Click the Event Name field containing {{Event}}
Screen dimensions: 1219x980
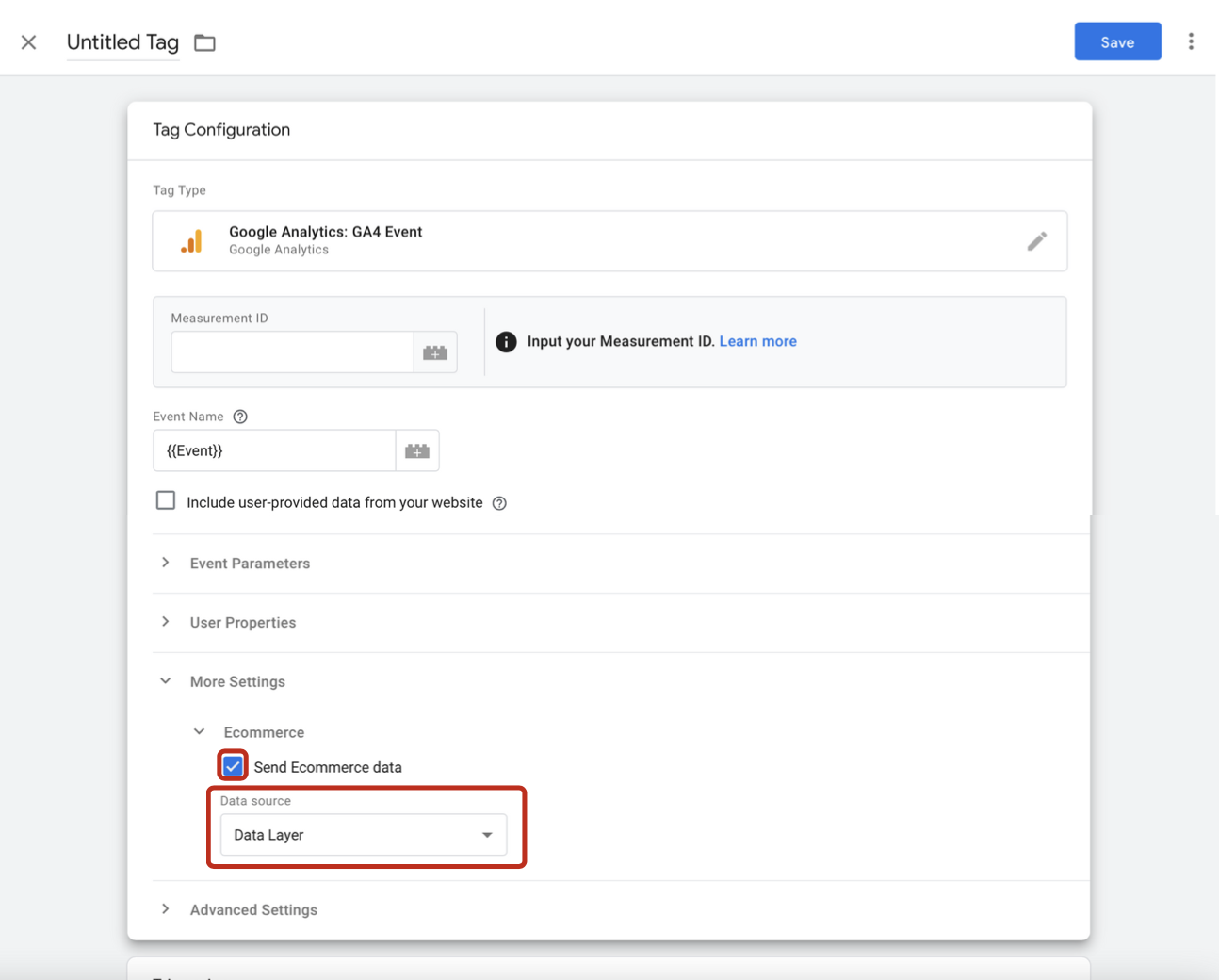274,451
